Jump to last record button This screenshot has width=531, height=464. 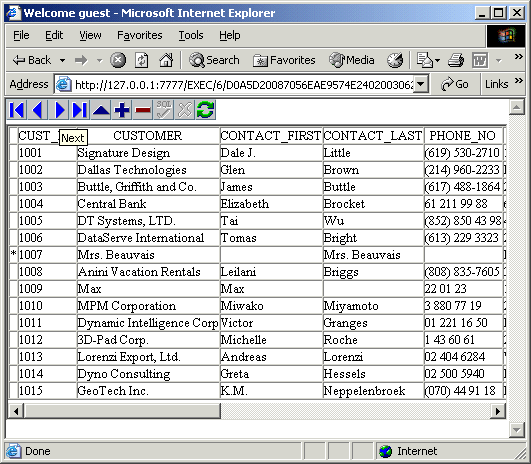(x=80, y=110)
